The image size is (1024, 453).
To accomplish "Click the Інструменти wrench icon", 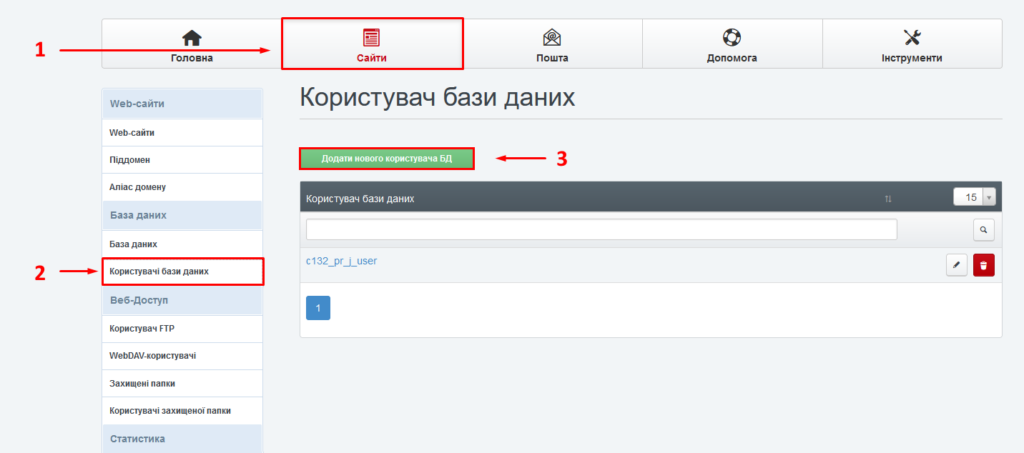I will (x=912, y=38).
